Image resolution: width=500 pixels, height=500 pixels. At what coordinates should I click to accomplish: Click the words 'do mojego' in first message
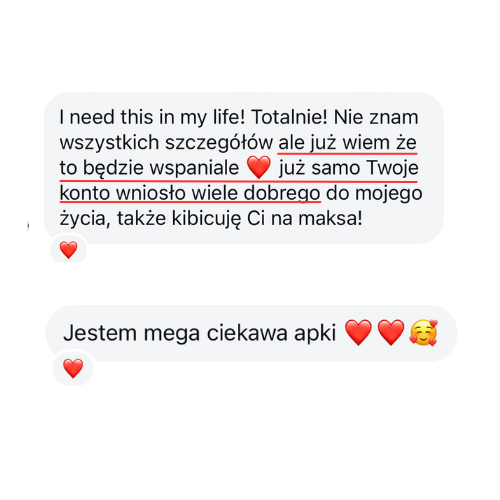pos(374,194)
